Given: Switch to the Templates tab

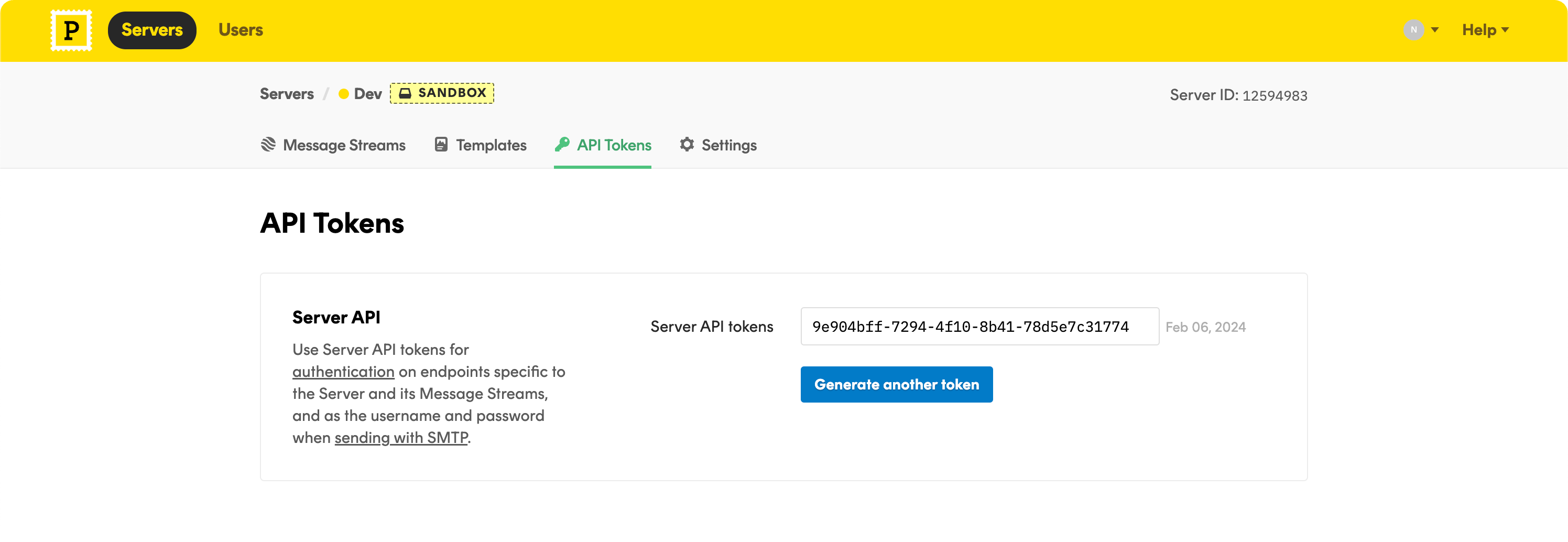Looking at the screenshot, I should coord(491,145).
